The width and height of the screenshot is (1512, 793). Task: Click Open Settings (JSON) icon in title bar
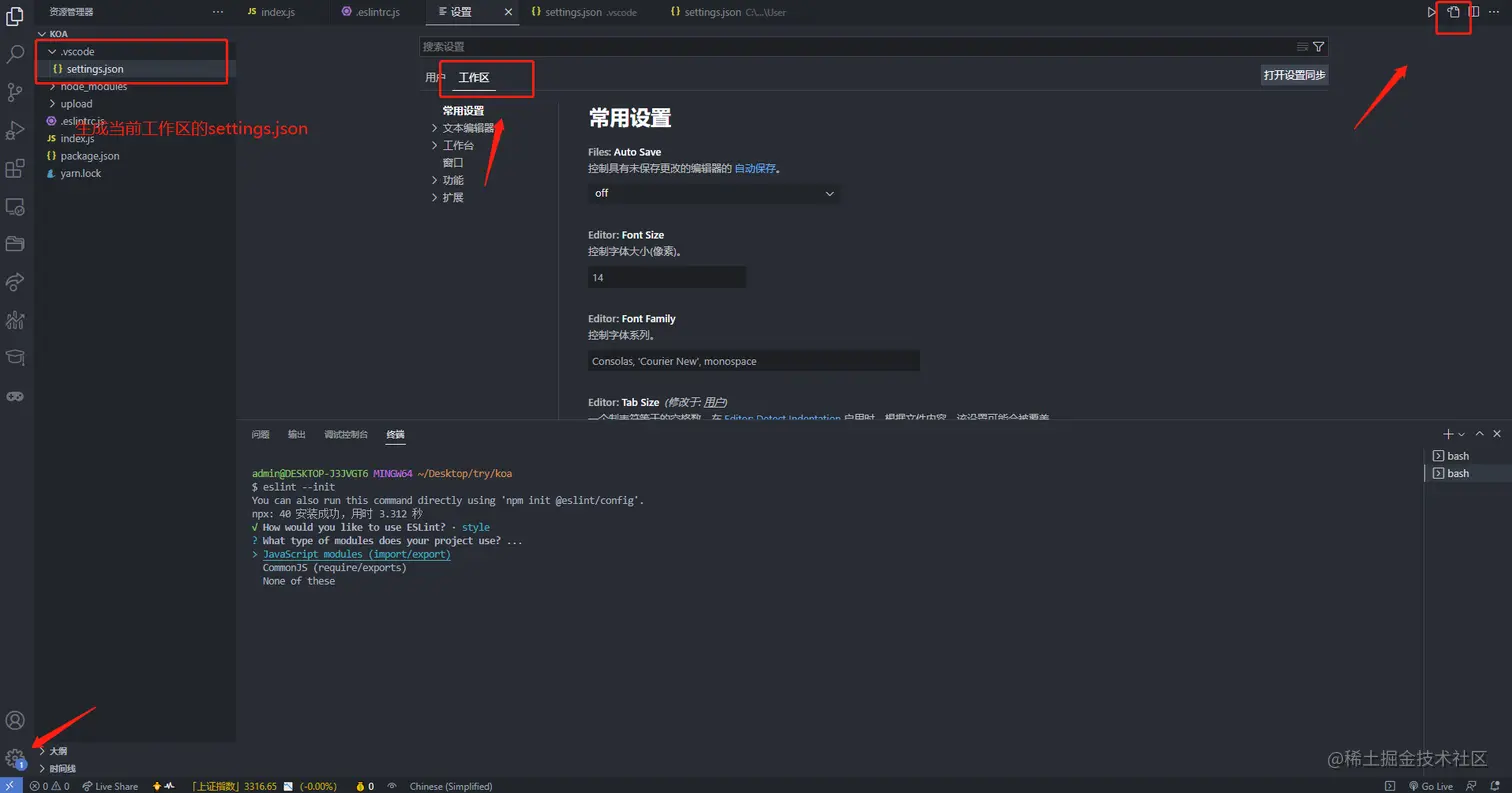tap(1453, 12)
